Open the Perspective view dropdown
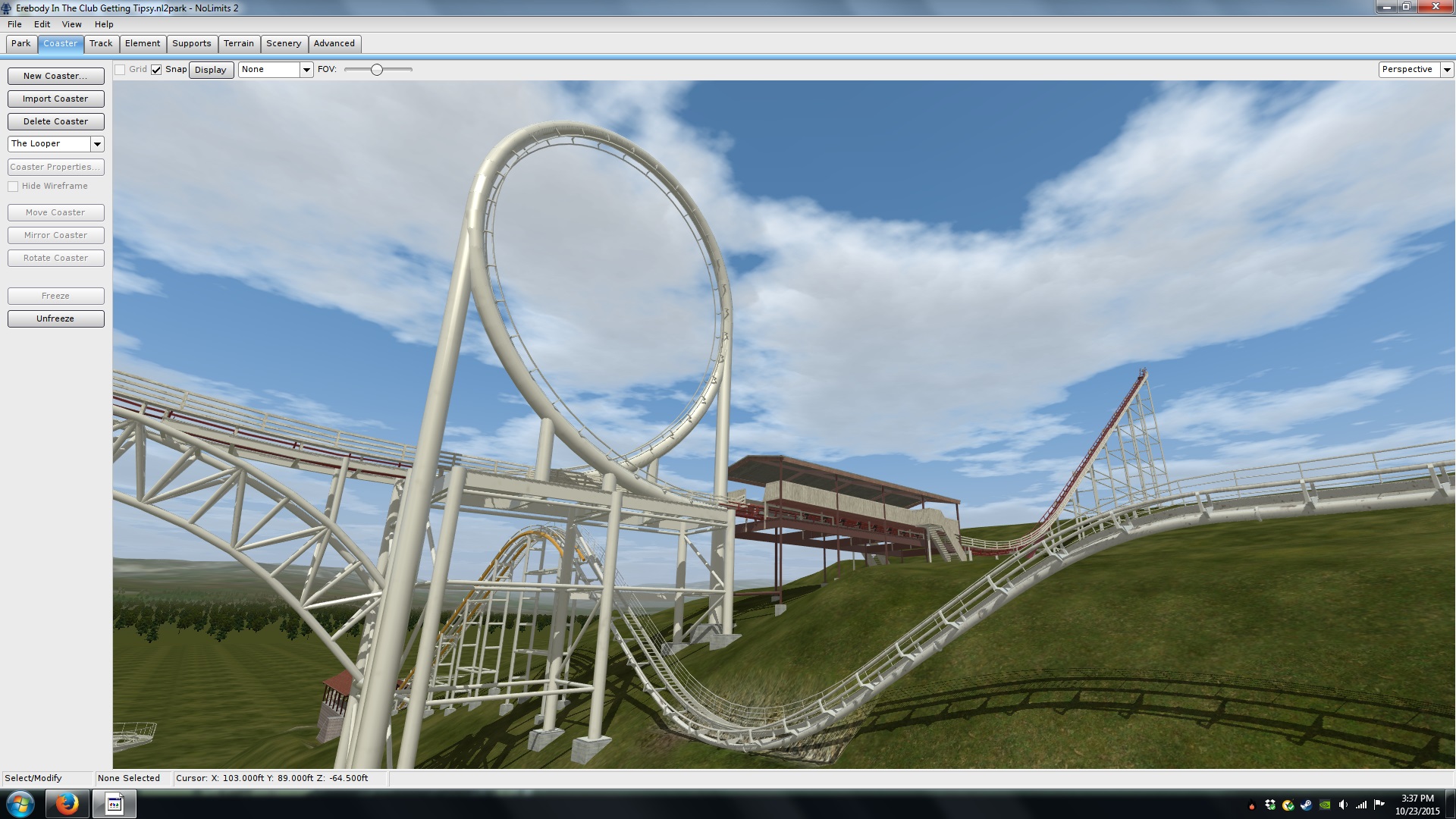 [1447, 70]
